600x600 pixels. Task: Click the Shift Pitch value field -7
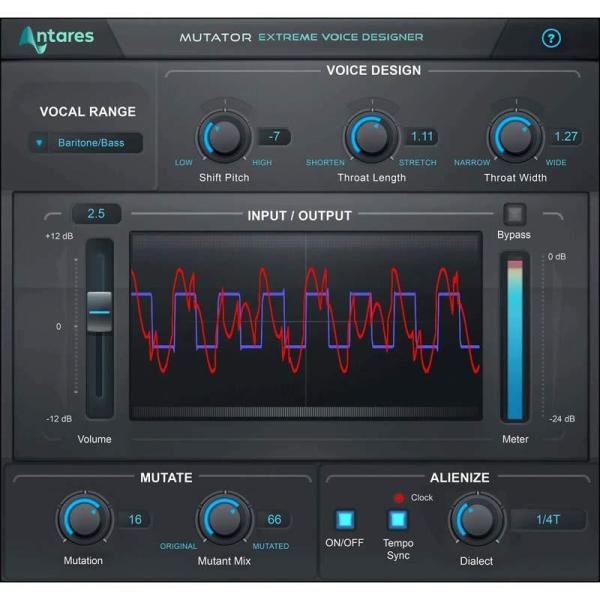pyautogui.click(x=273, y=136)
